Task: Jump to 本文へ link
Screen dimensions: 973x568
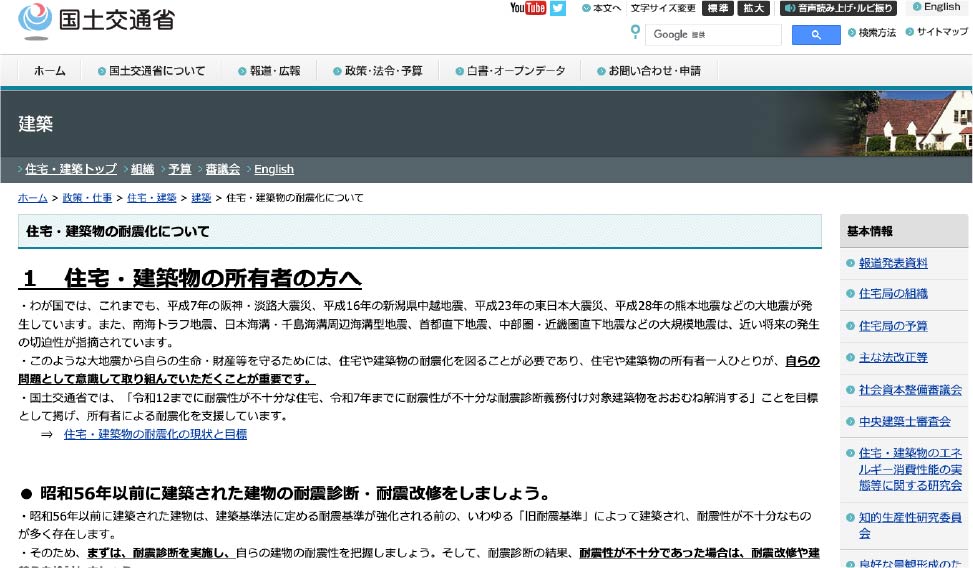Action: pos(601,8)
